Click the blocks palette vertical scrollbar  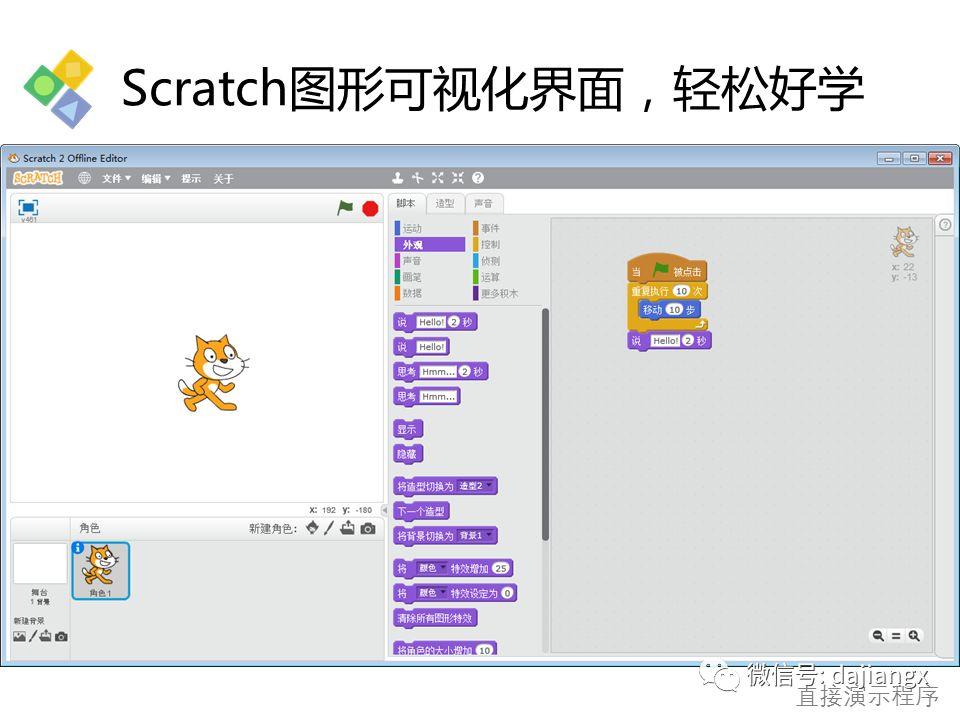click(545, 425)
